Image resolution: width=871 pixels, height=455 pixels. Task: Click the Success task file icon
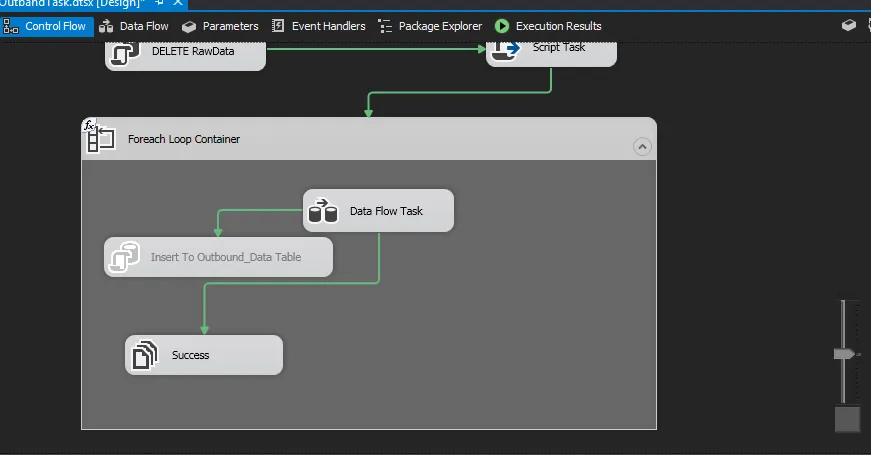145,355
